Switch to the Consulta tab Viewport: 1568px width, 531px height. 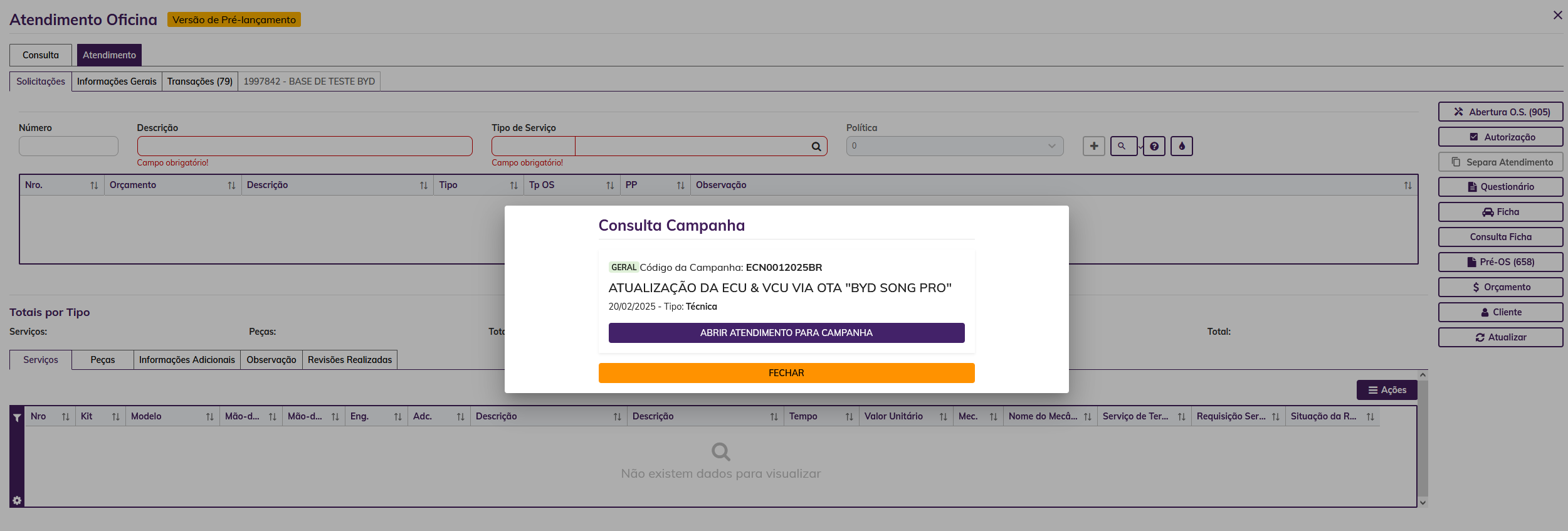pyautogui.click(x=41, y=55)
